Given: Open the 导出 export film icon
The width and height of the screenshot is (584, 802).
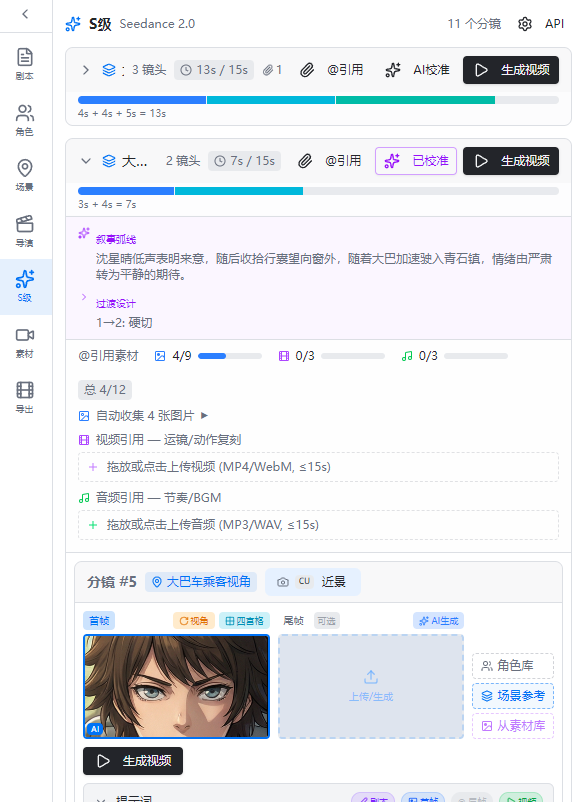Looking at the screenshot, I should point(25,398).
